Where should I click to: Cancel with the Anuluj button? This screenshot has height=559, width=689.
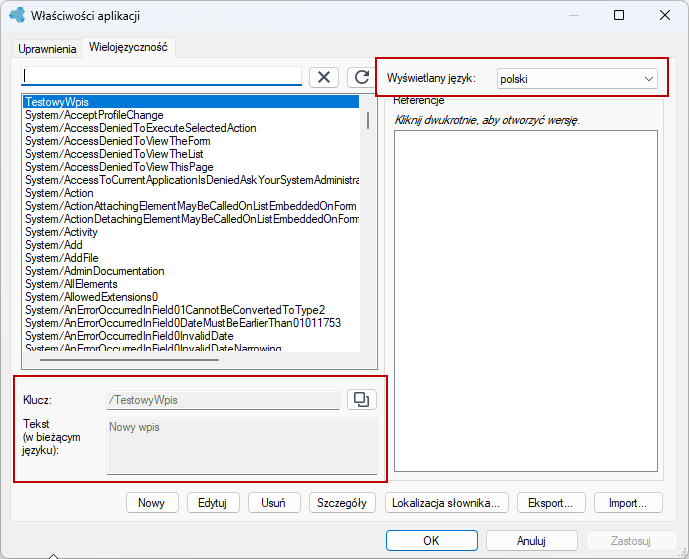pyautogui.click(x=531, y=541)
